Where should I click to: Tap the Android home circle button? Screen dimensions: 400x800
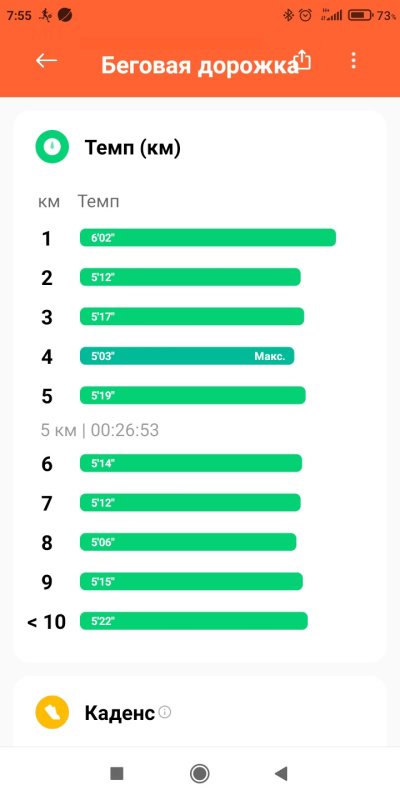[x=199, y=773]
